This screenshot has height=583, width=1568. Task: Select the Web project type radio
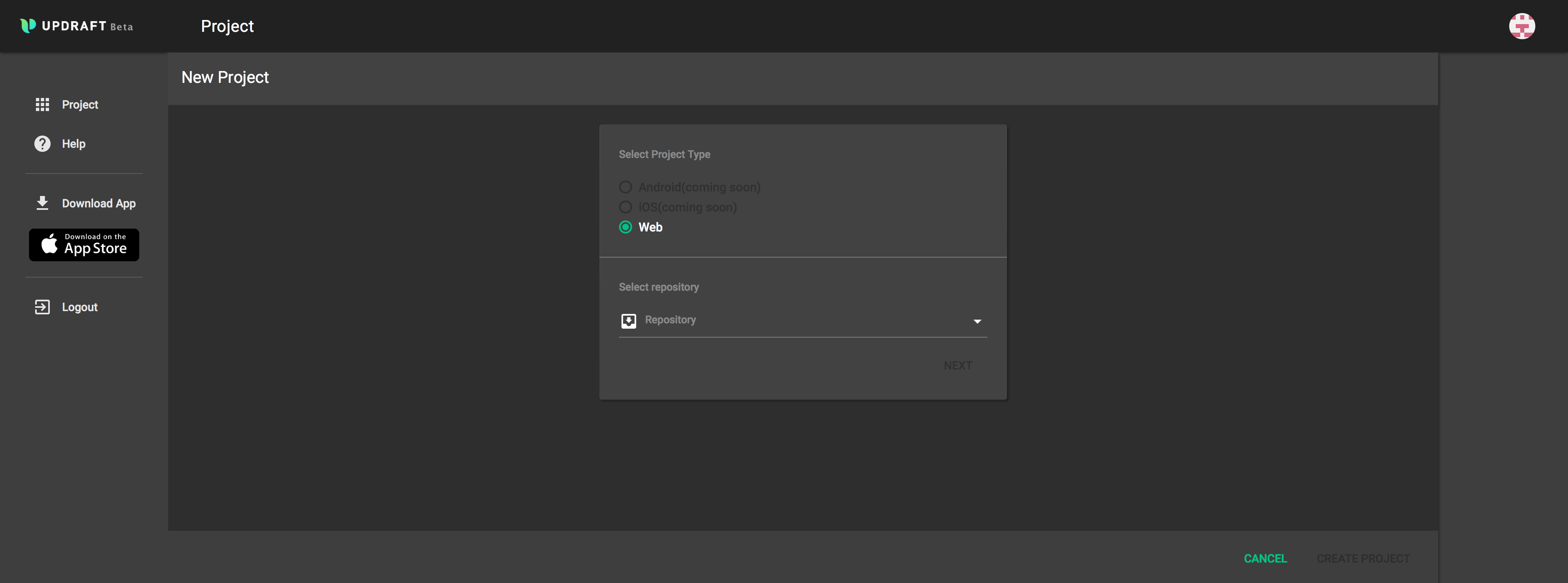click(x=625, y=227)
